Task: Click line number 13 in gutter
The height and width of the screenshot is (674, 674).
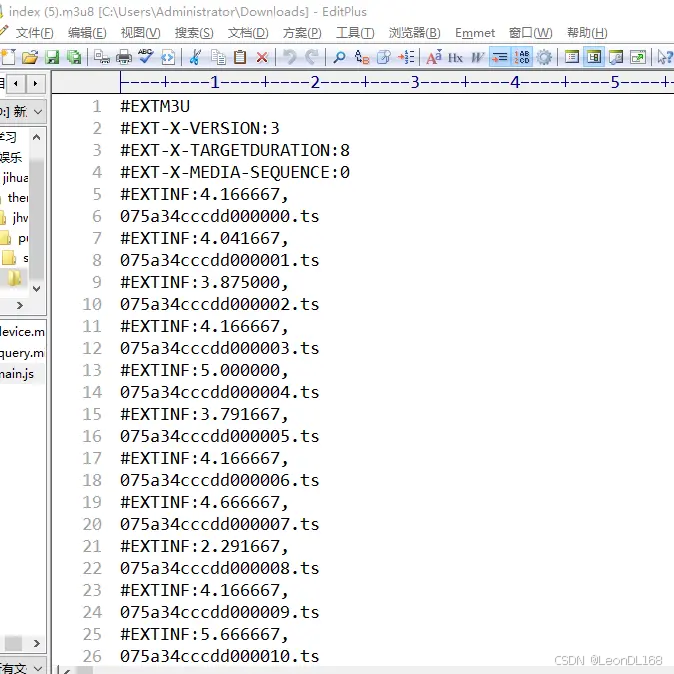Action: click(92, 370)
